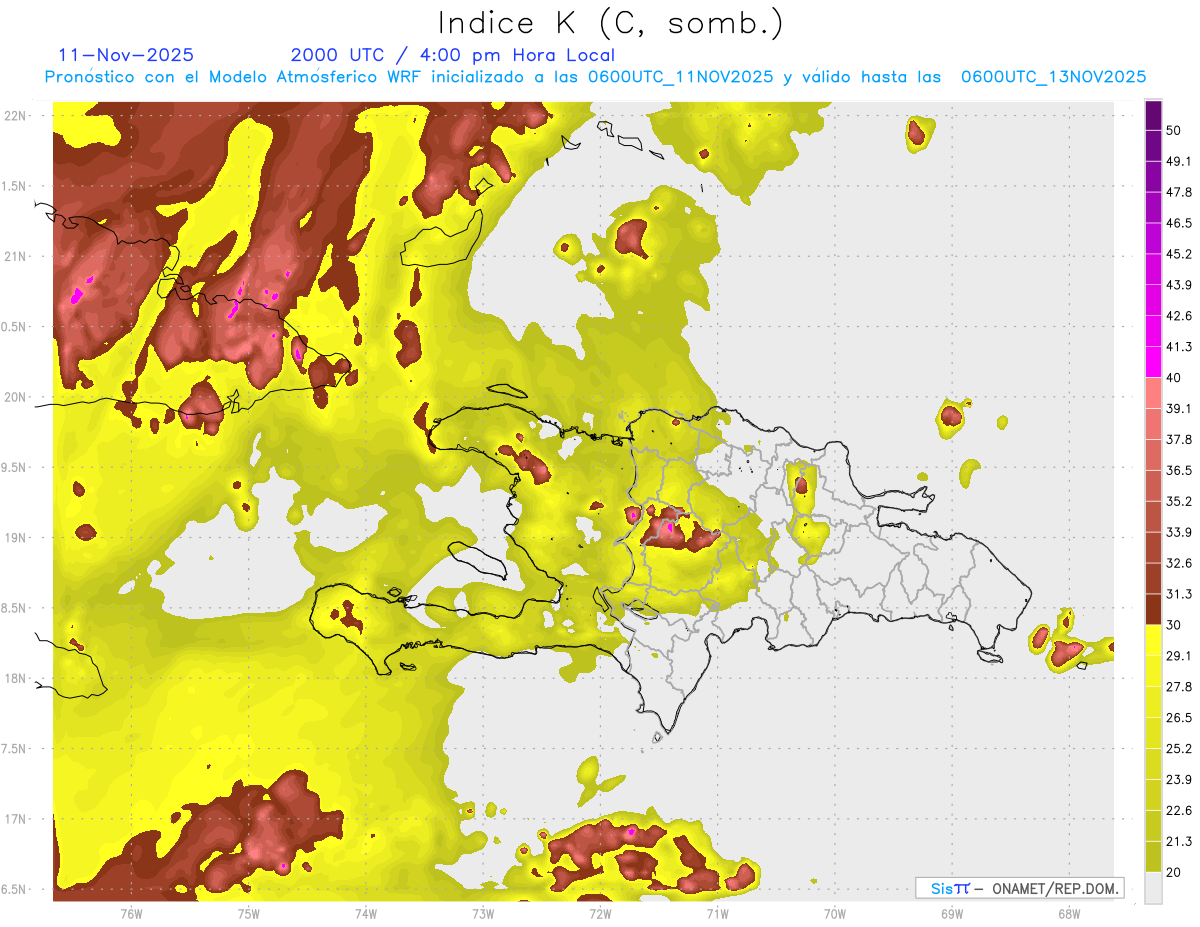The height and width of the screenshot is (927, 1200).
Task: Click the colorbar label "50"
Action: [1173, 131]
